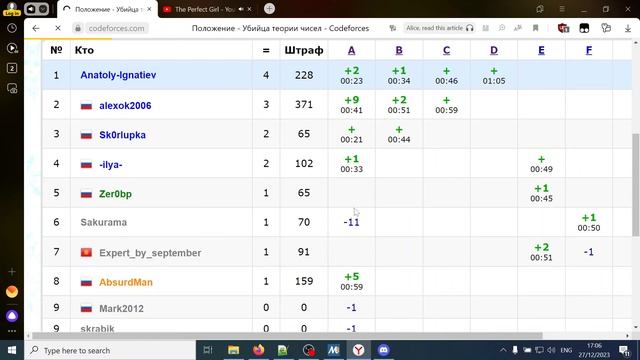The width and height of the screenshot is (640, 360).
Task: Show open tabs counter in the sidebar
Action: (x=12, y=68)
